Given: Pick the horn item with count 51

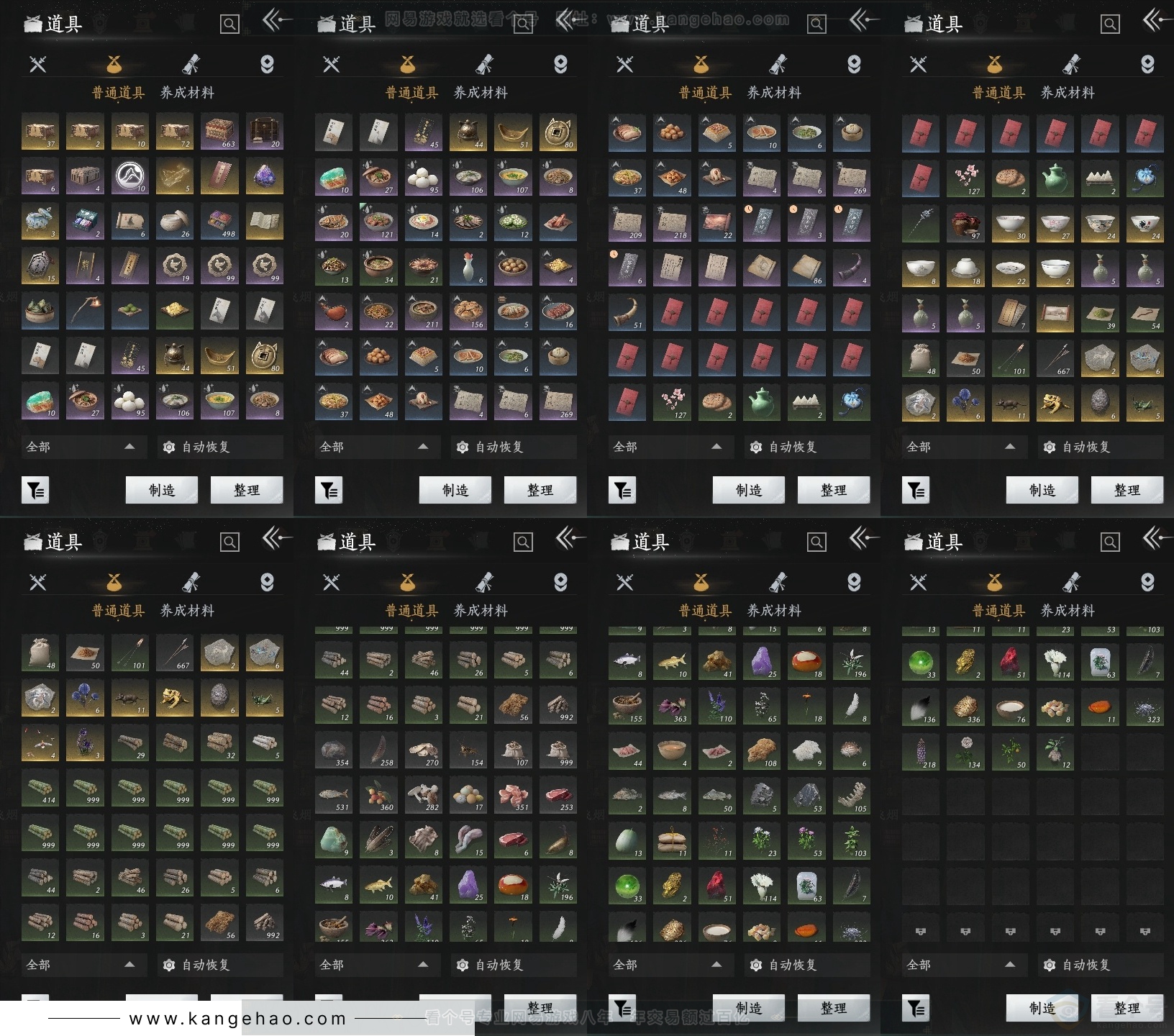Looking at the screenshot, I should [x=627, y=312].
